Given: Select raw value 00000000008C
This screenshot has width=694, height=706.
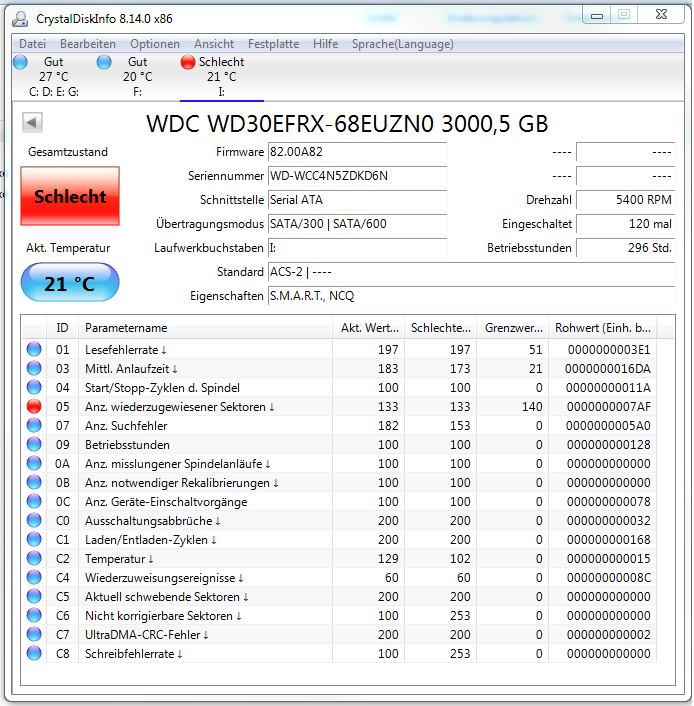Looking at the screenshot, I should pos(609,578).
